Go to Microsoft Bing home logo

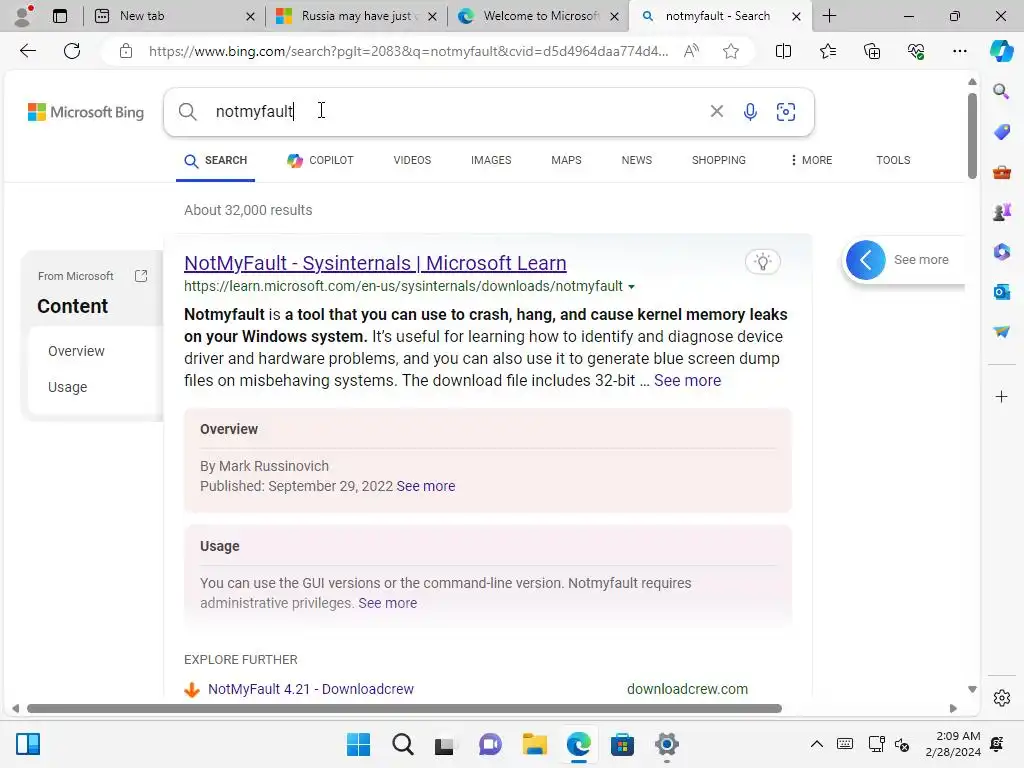click(86, 112)
